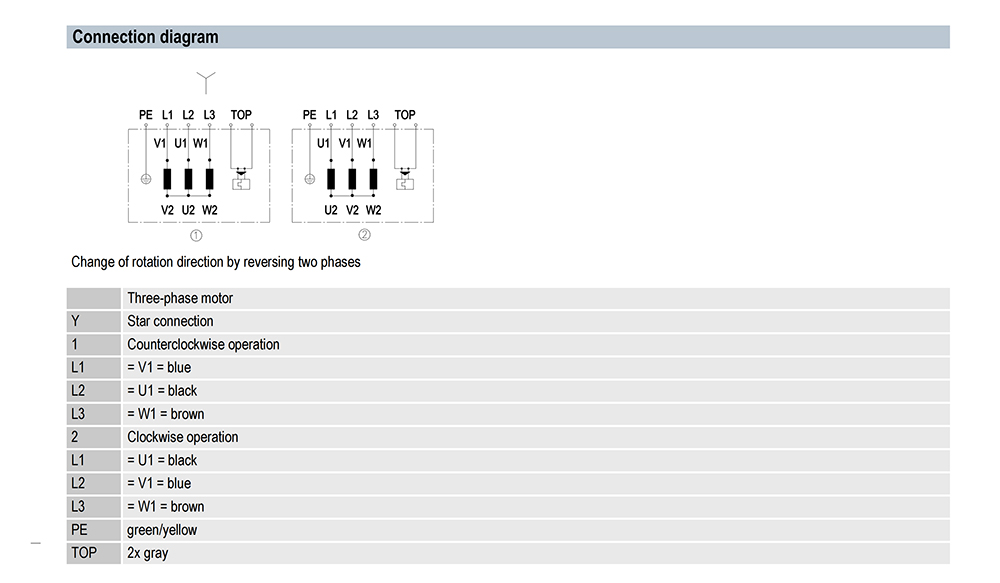Click the TOP label in diagram 2
Image resolution: width=1000 pixels, height=583 pixels.
coord(405,115)
